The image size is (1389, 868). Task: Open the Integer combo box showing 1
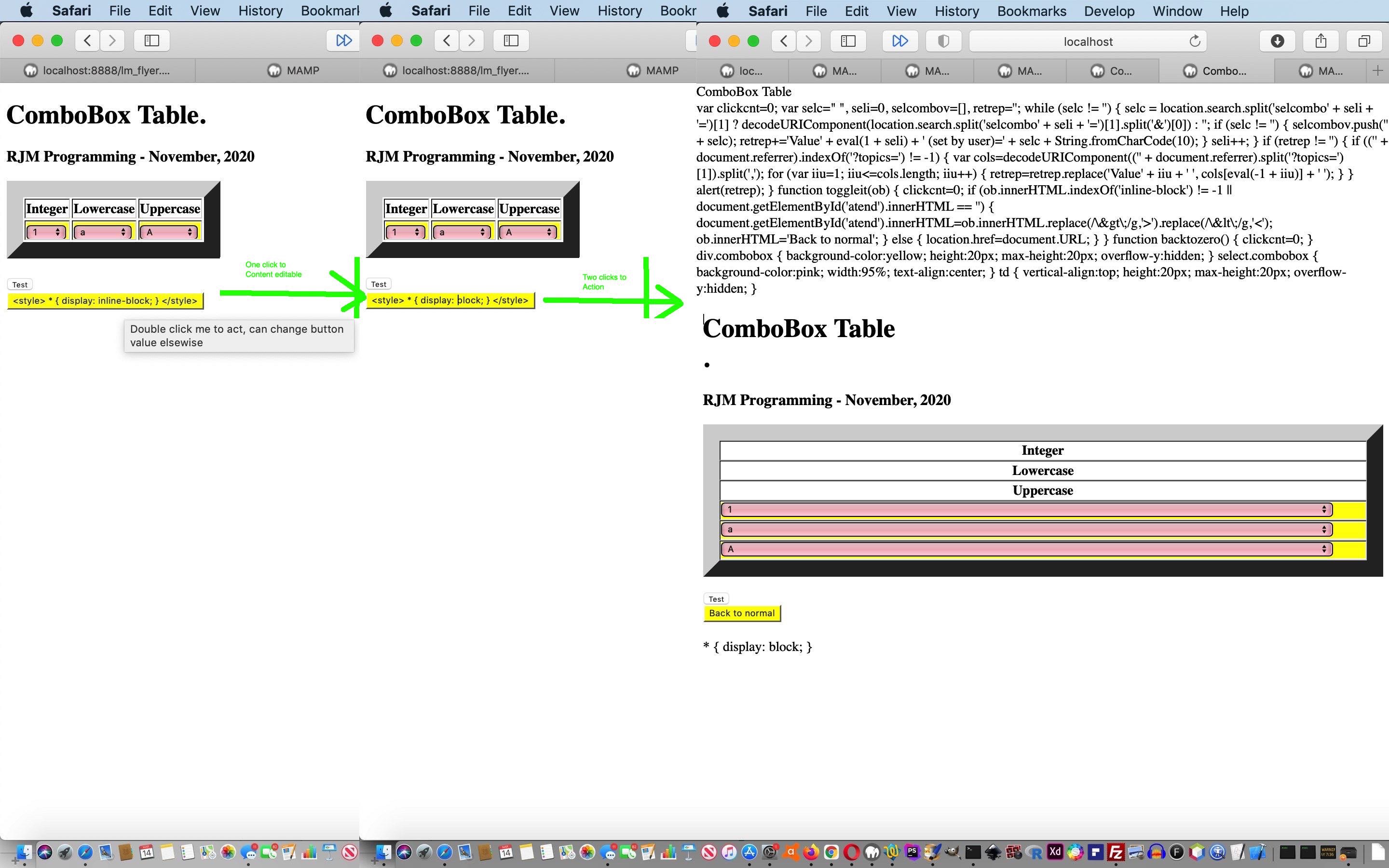[x=1027, y=509]
